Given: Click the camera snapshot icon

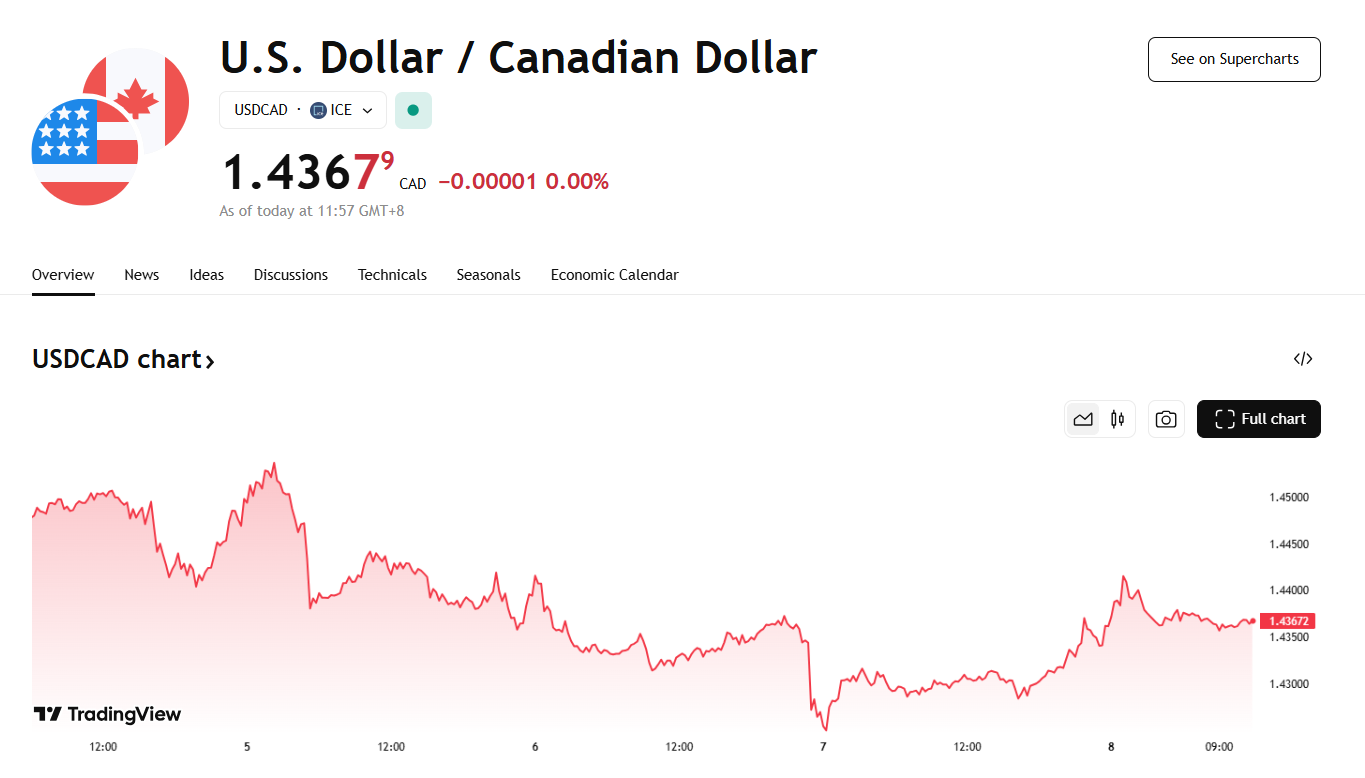Looking at the screenshot, I should pyautogui.click(x=1166, y=420).
